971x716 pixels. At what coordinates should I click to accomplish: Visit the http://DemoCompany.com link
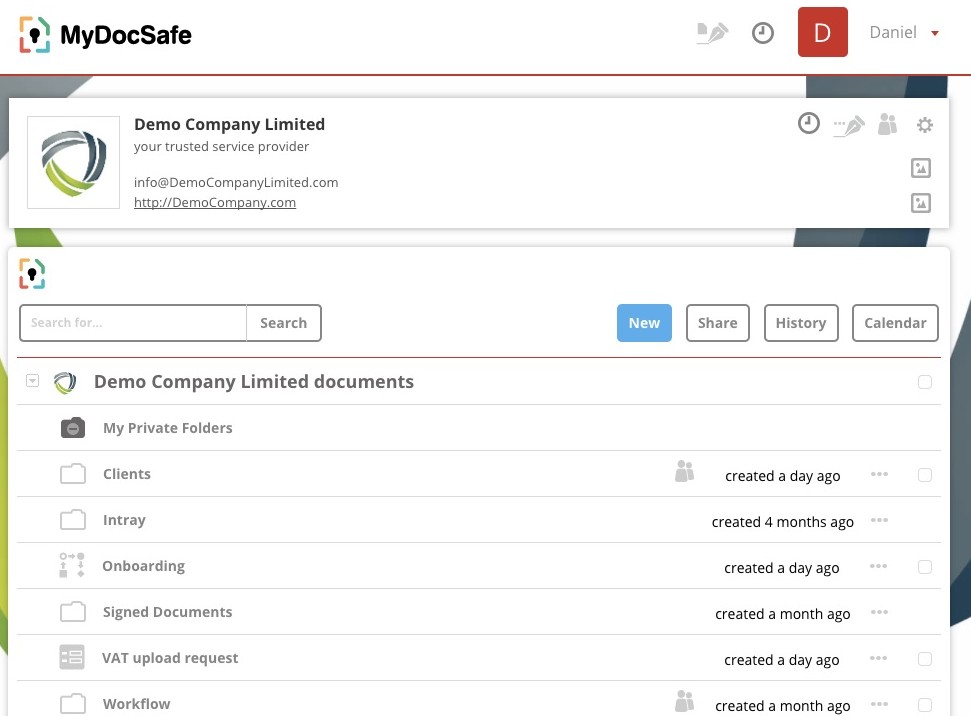pos(214,202)
